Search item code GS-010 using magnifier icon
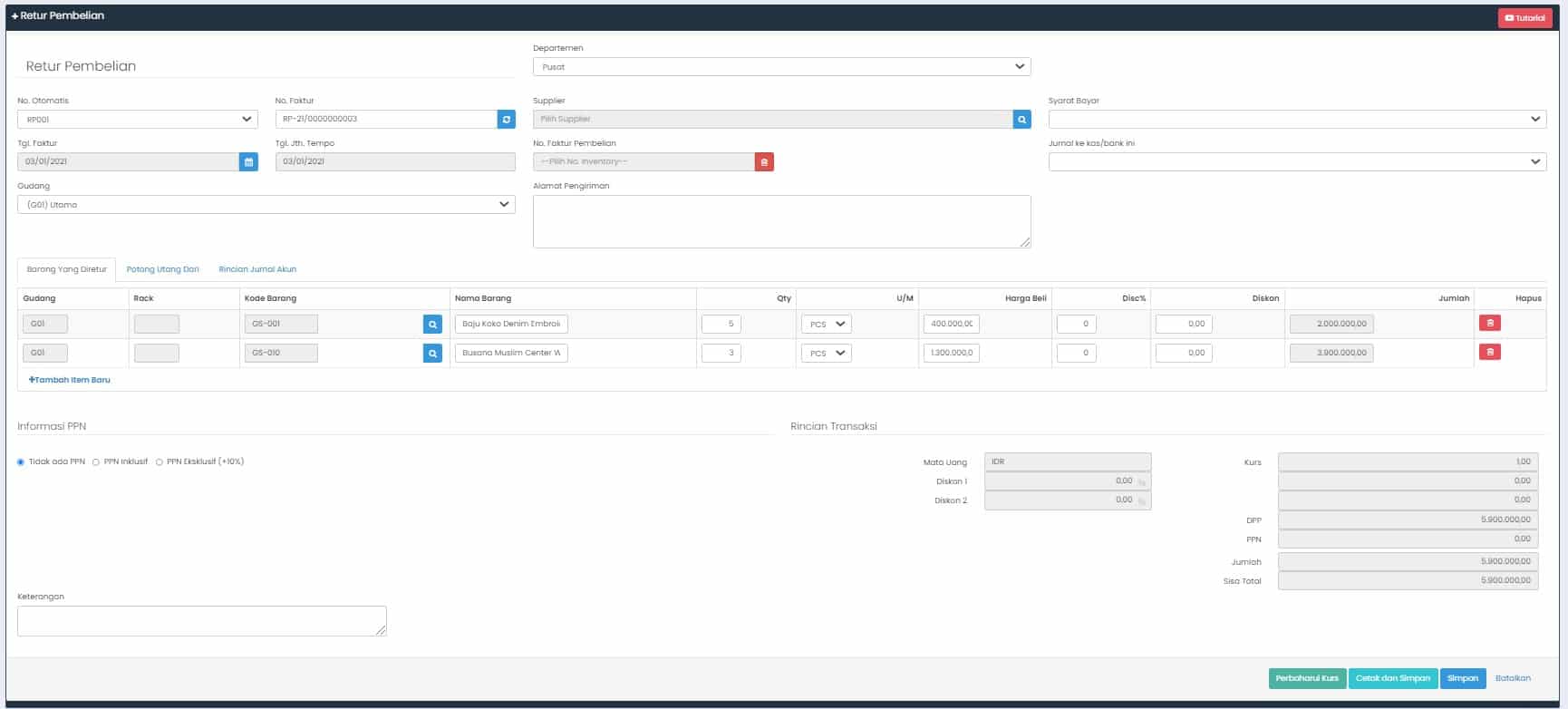This screenshot has height=709, width=1568. coord(432,353)
